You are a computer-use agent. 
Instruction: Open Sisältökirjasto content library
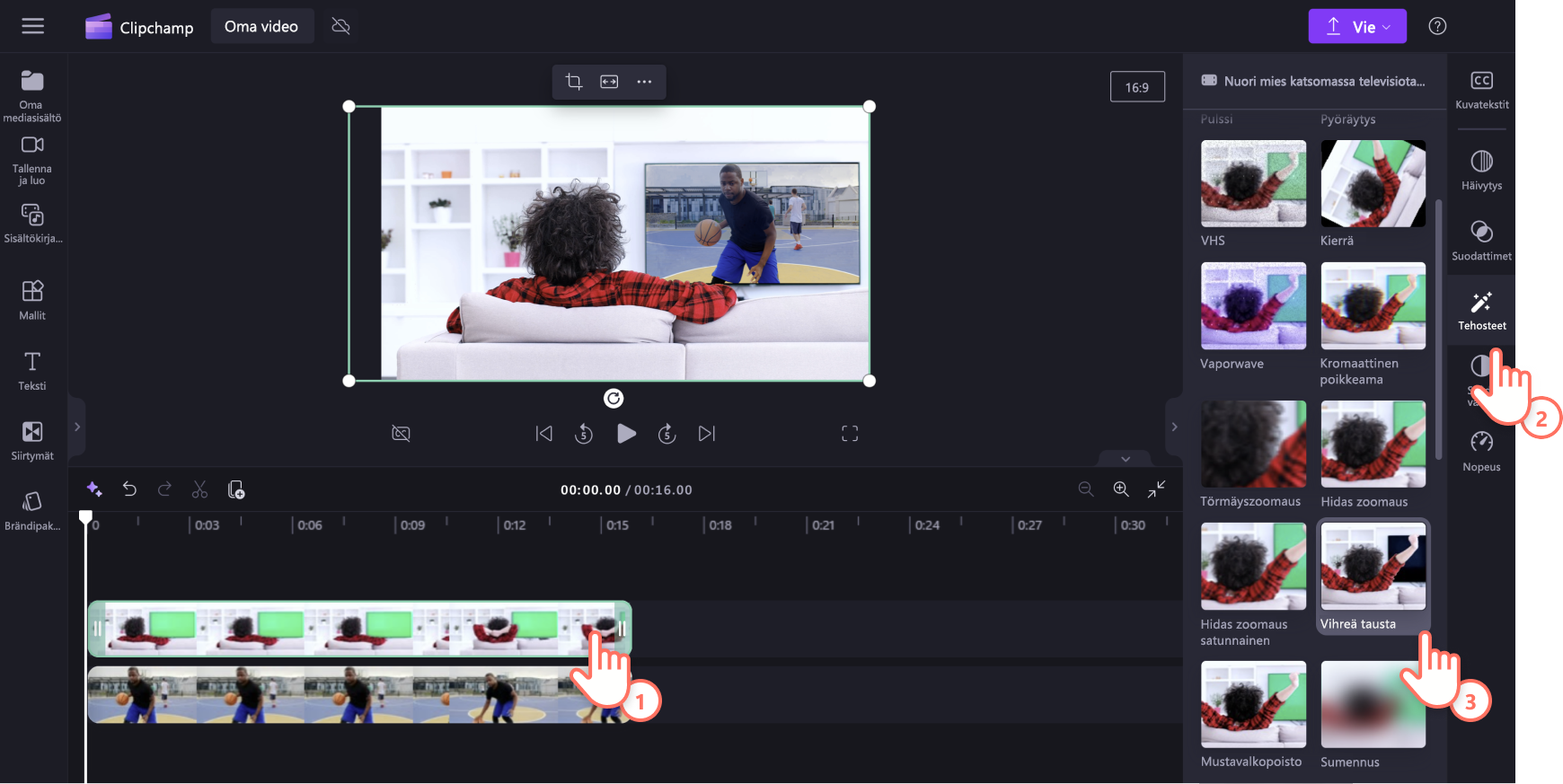32,223
